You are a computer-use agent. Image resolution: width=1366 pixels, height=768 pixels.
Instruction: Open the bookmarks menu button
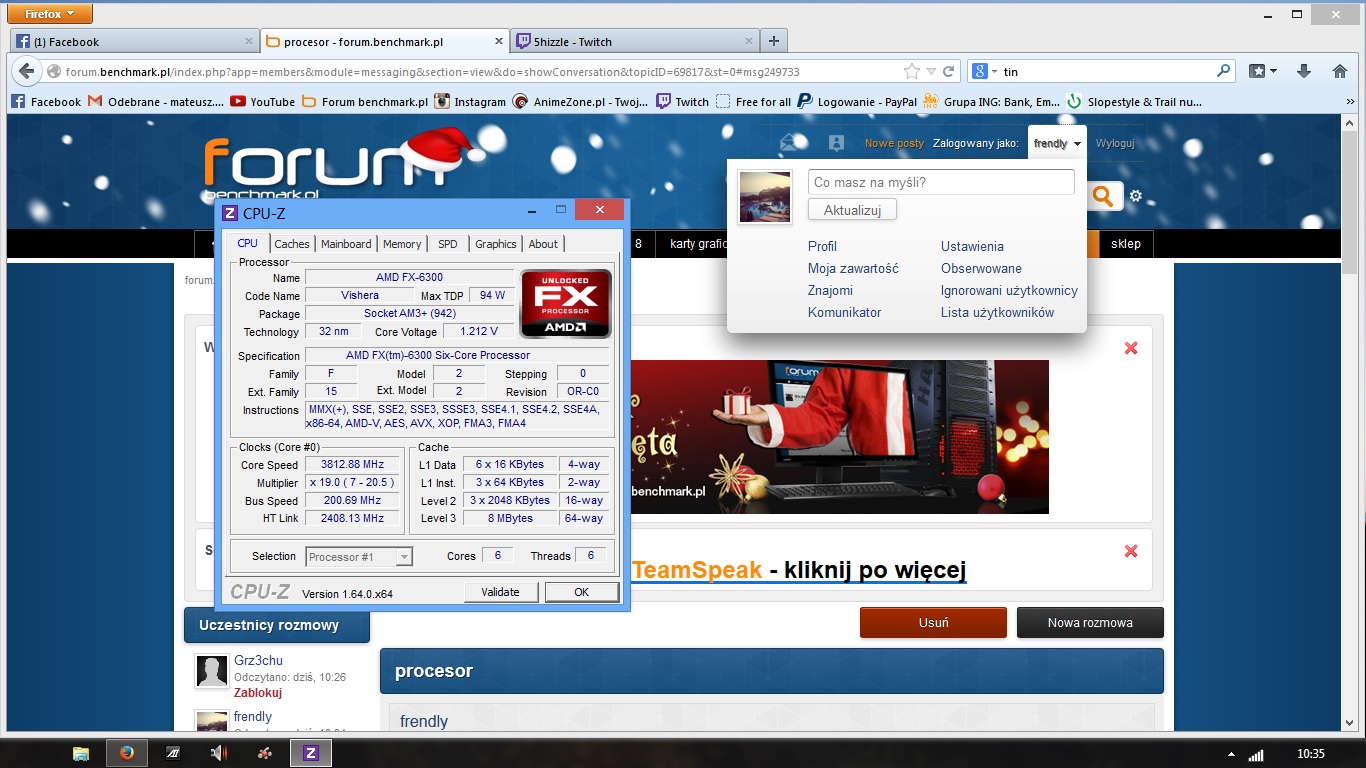pyautogui.click(x=1262, y=71)
